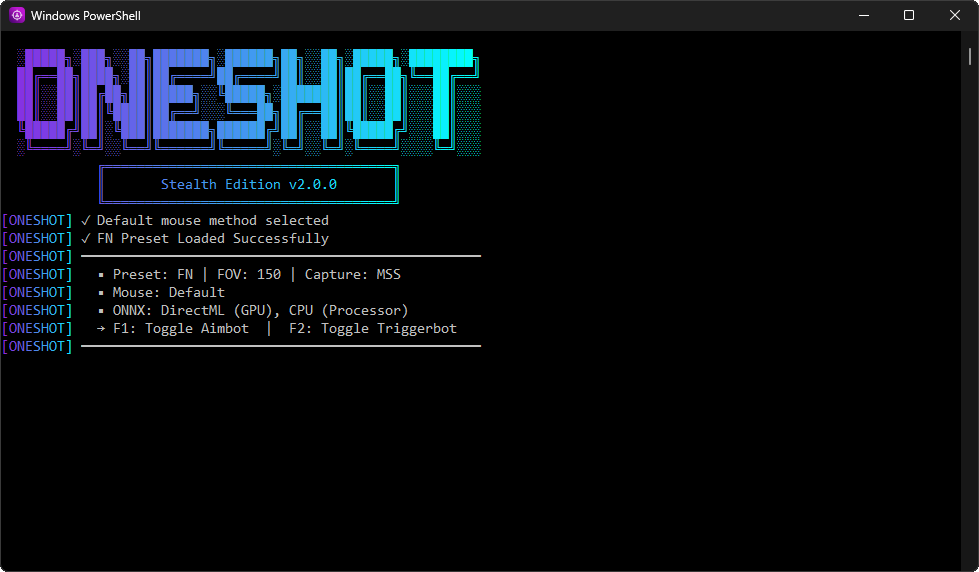Click the Preset: FN text
979x572 pixels.
tap(153, 274)
